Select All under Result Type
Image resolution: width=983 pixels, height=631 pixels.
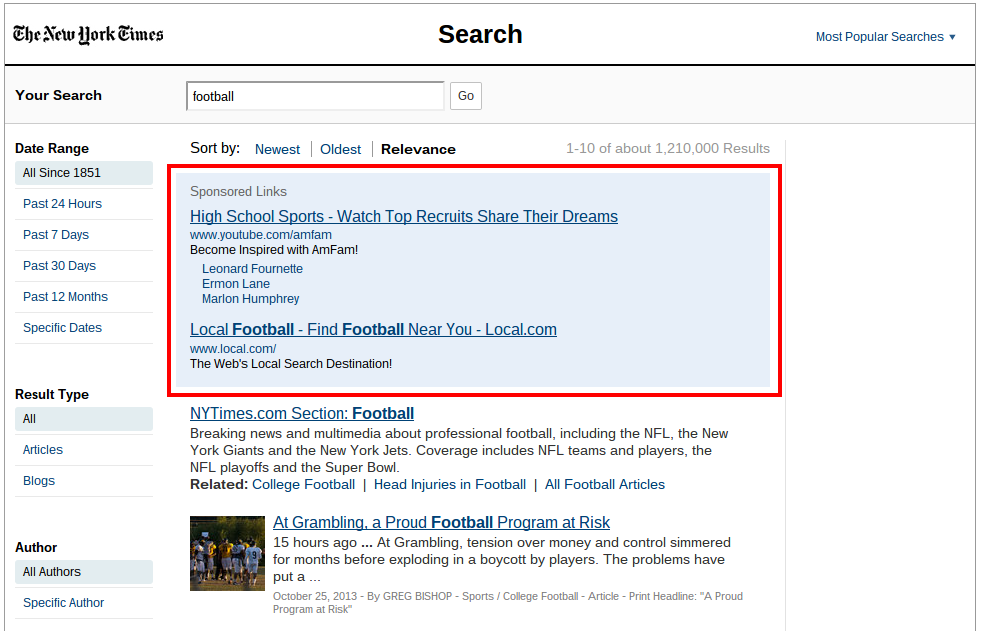tap(84, 419)
